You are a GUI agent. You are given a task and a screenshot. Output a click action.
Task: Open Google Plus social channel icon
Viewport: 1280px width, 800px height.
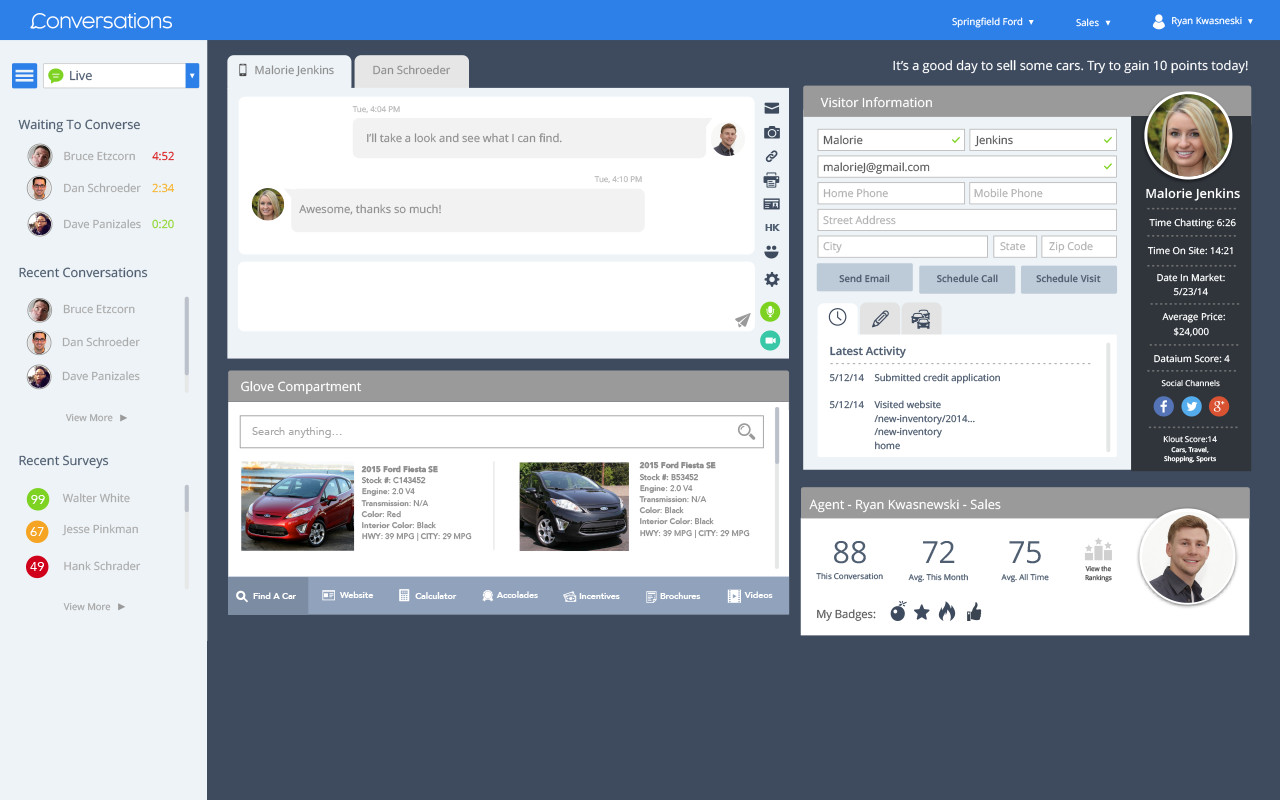click(x=1219, y=406)
